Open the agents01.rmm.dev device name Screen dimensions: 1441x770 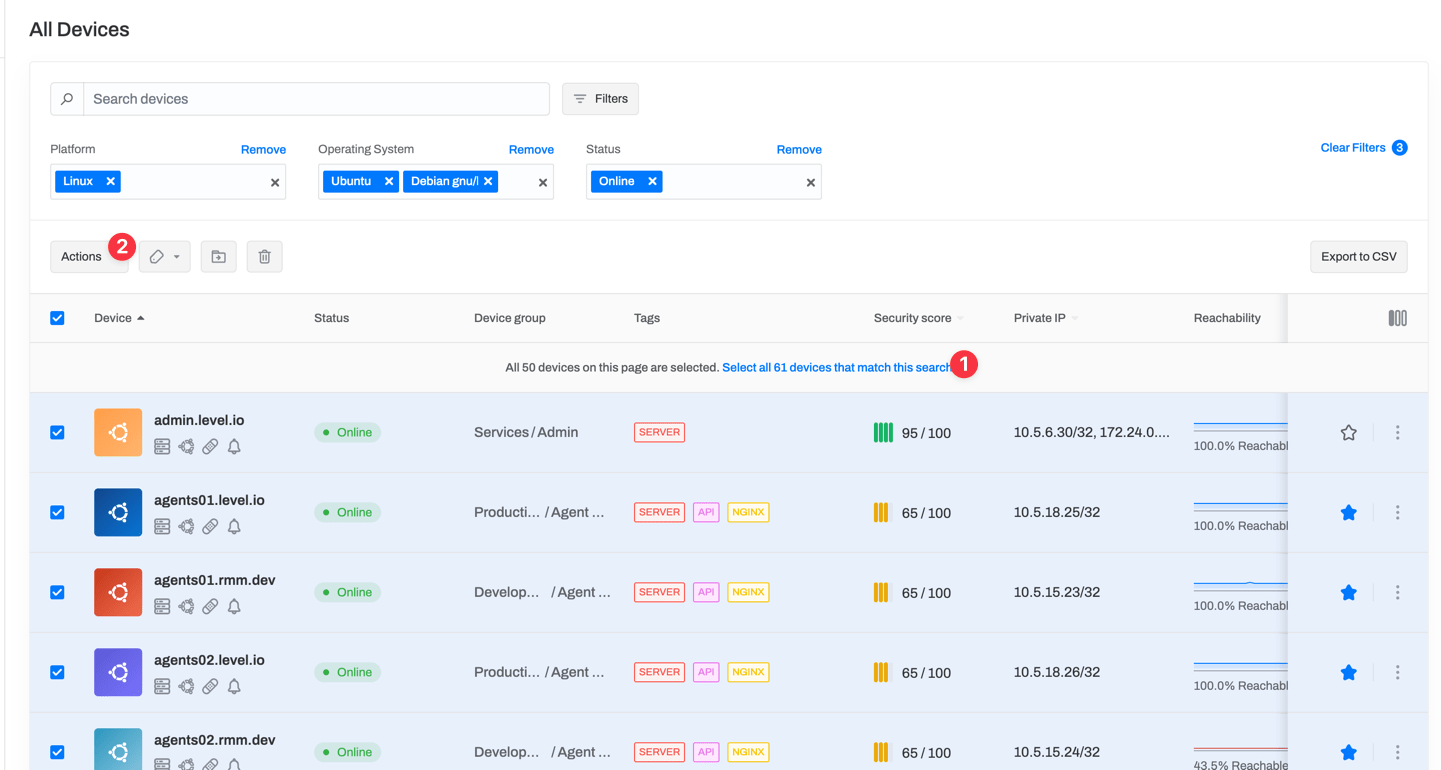click(x=214, y=580)
